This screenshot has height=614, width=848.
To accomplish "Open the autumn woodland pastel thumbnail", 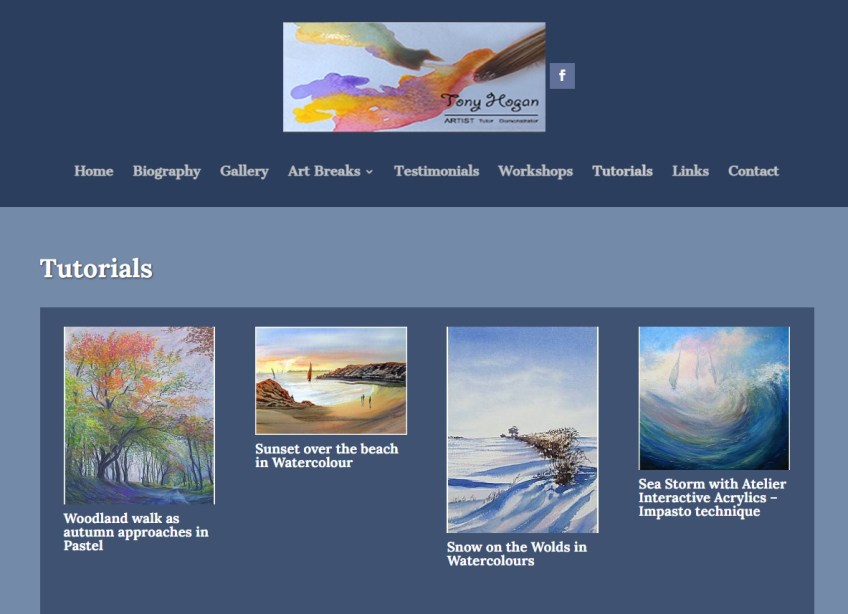I will [139, 415].
